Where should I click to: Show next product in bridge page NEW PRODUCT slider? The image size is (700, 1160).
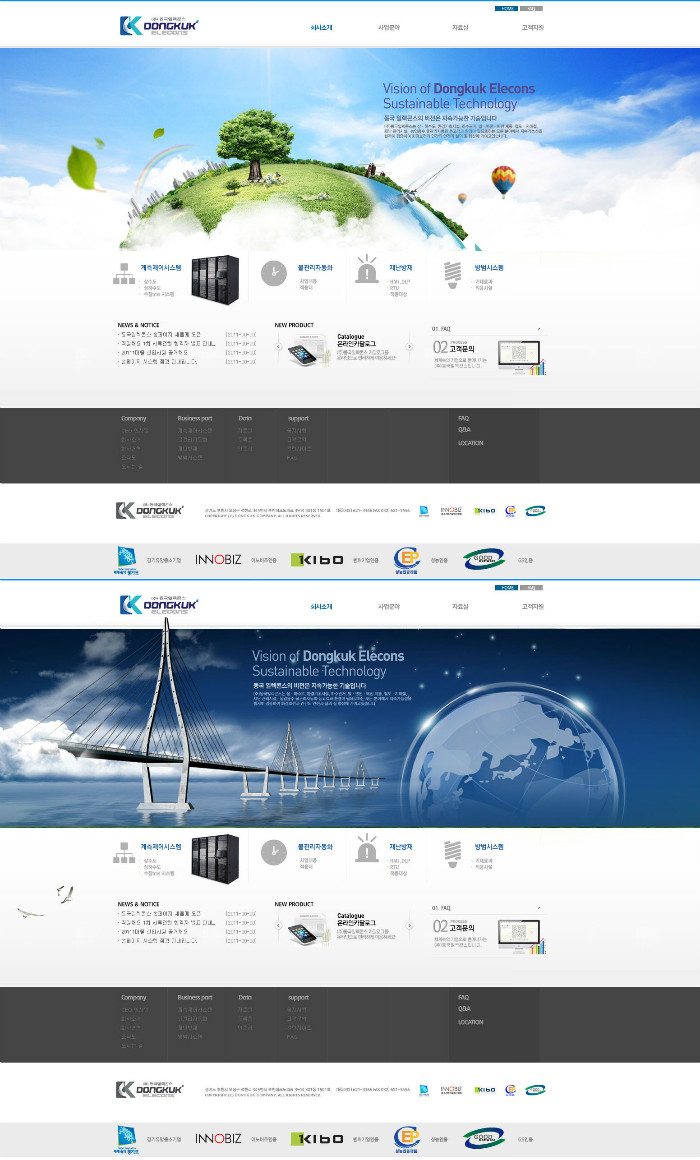click(409, 925)
